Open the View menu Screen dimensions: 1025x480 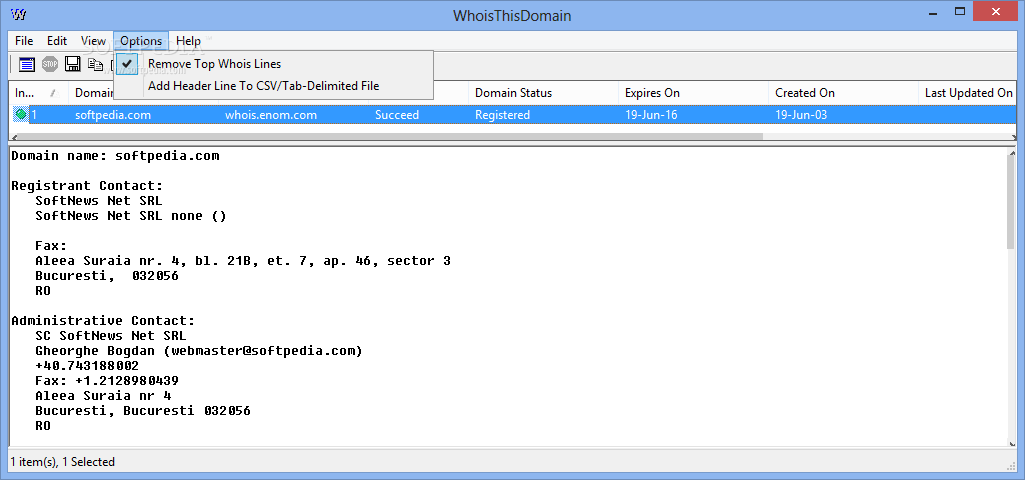[93, 41]
